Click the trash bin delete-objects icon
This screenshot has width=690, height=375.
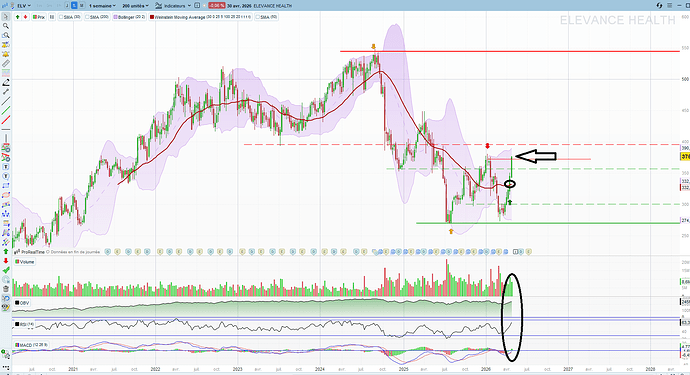click(x=6, y=289)
